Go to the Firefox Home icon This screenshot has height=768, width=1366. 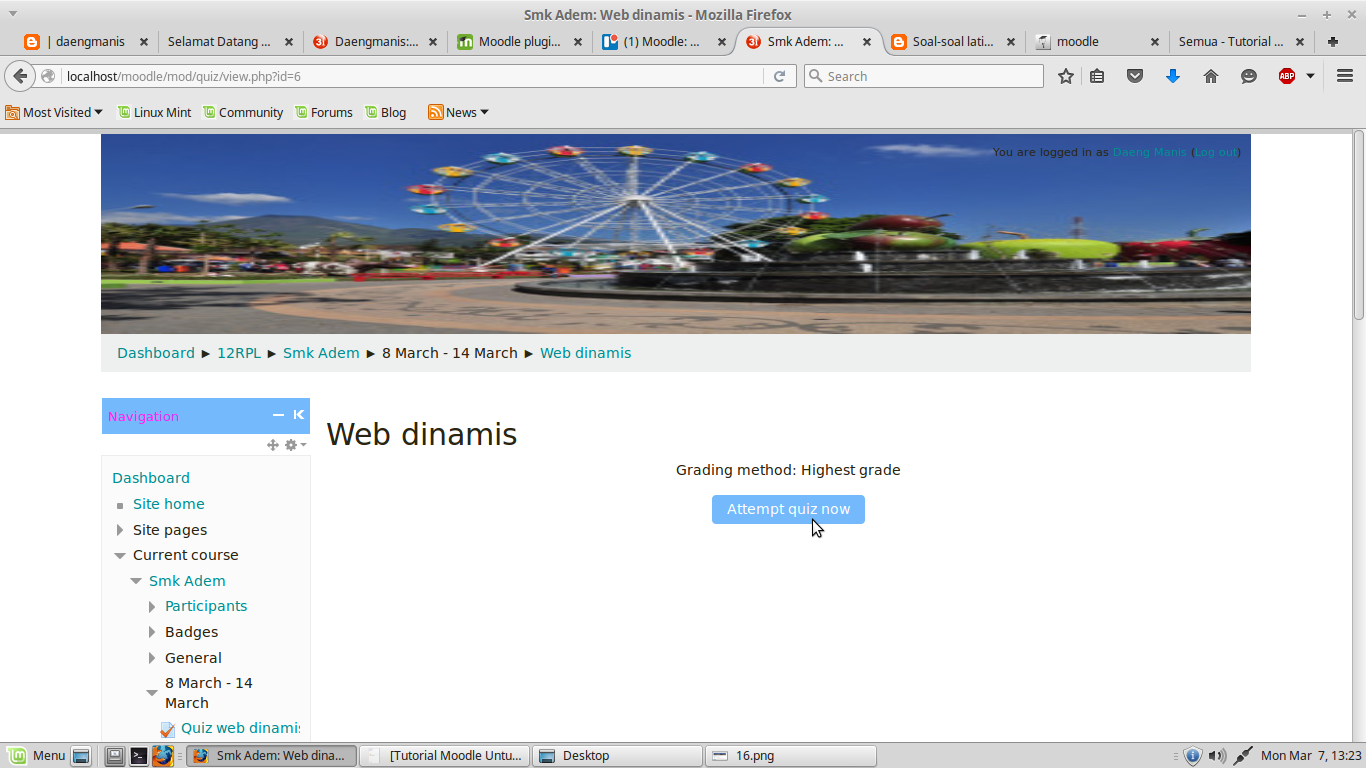(x=1211, y=76)
